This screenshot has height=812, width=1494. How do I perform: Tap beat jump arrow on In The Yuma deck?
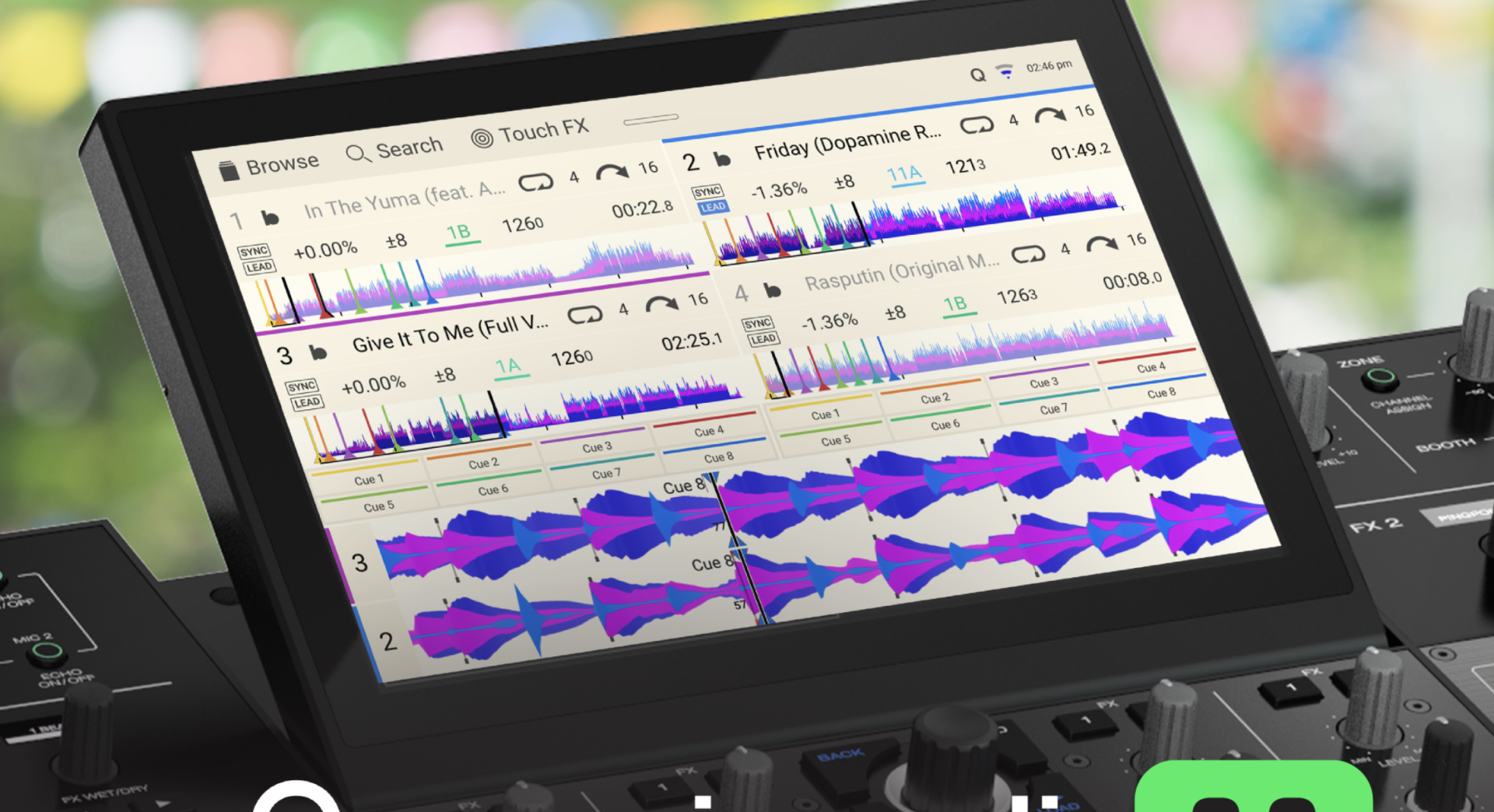[612, 172]
